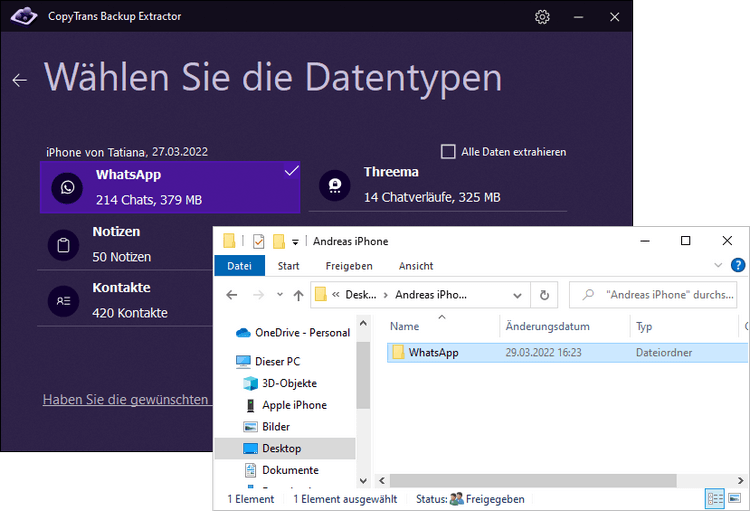Screen dimensions: 750x511
Task: Click navigation pane scroll down arrow
Action: tap(364, 480)
